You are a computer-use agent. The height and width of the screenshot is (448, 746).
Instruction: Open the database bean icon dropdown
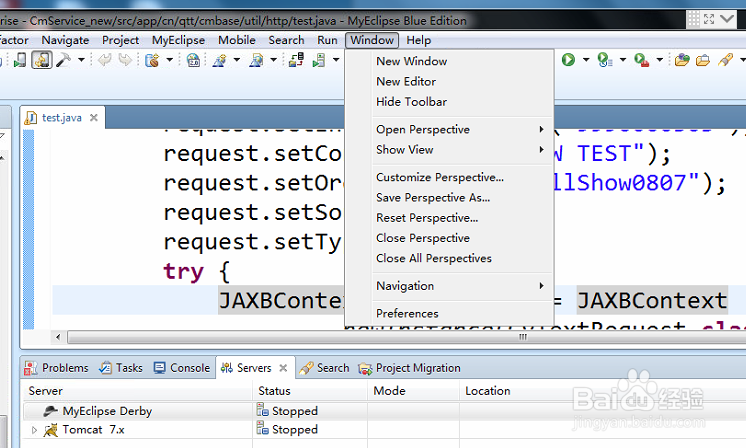click(169, 60)
